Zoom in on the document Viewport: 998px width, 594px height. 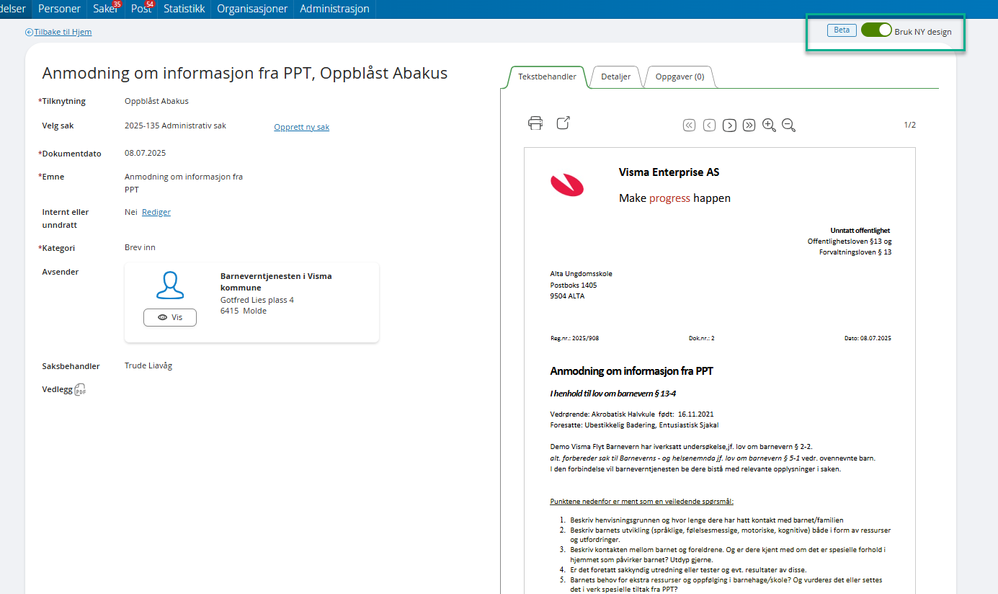point(769,125)
